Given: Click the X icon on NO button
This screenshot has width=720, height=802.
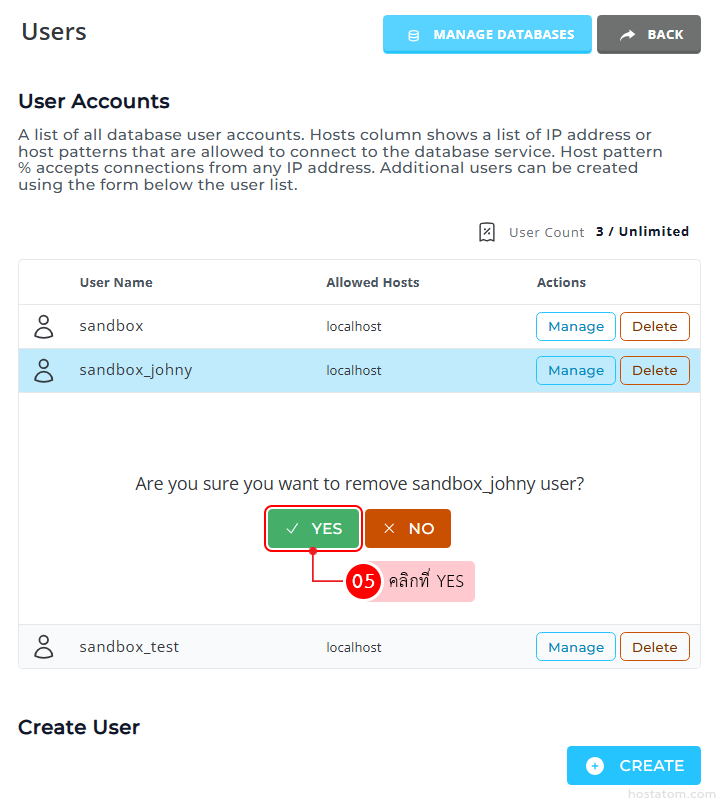Looking at the screenshot, I should click(x=389, y=529).
